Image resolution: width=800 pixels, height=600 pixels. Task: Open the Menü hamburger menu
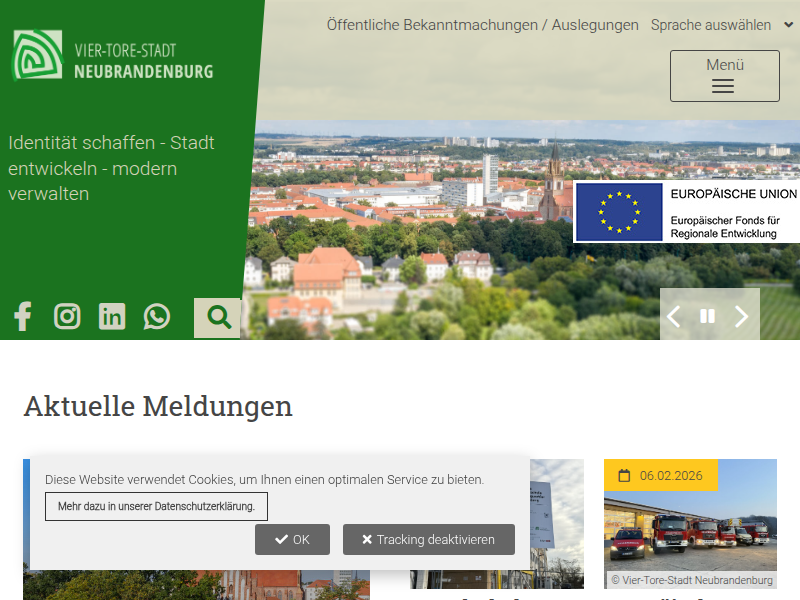pyautogui.click(x=724, y=76)
